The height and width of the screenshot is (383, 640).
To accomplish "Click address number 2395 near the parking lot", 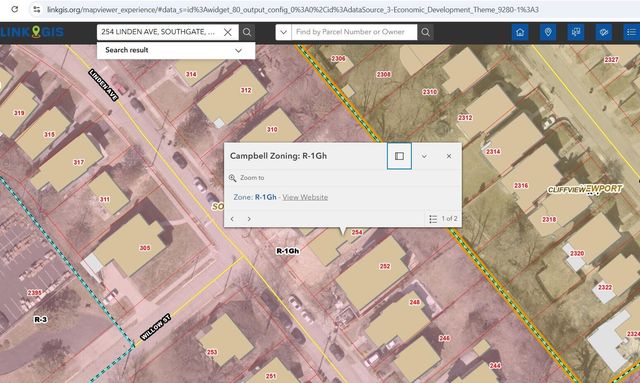I will (x=34, y=293).
